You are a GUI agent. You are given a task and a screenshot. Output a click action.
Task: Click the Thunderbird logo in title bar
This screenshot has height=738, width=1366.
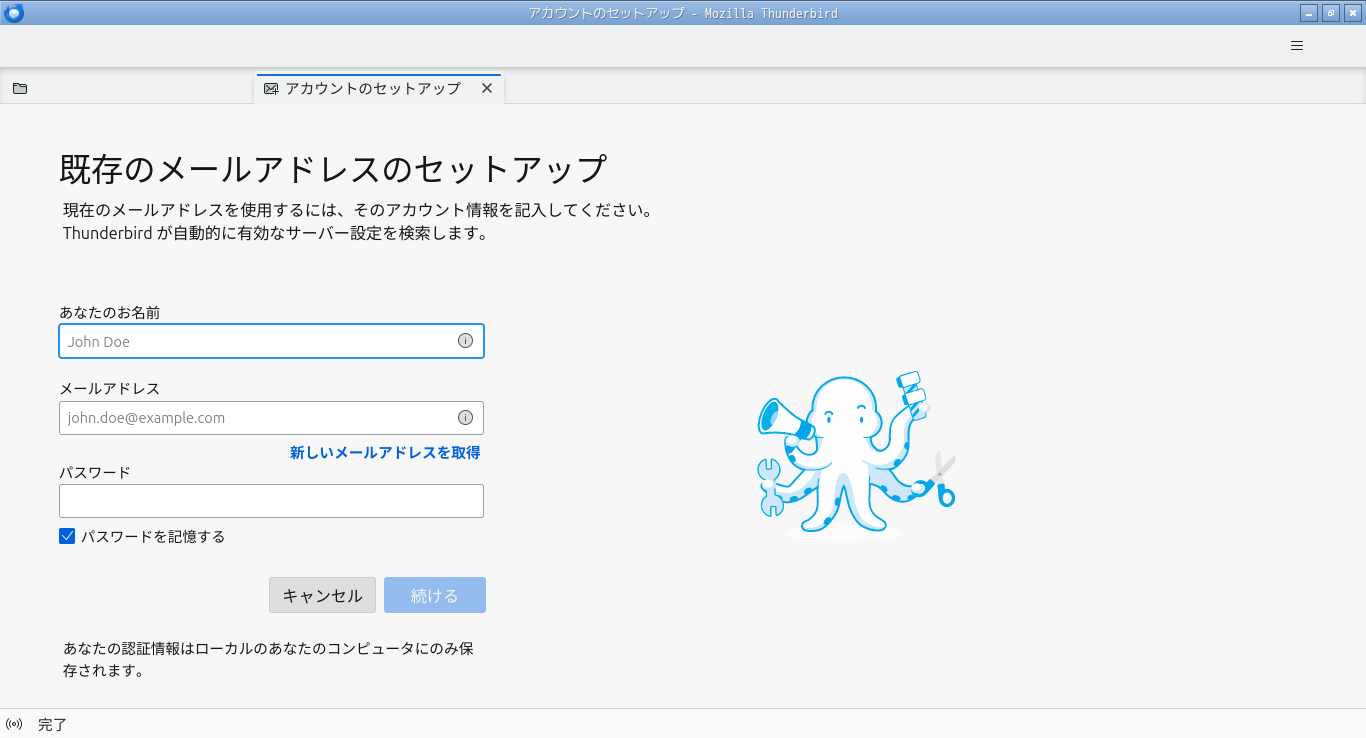click(14, 13)
